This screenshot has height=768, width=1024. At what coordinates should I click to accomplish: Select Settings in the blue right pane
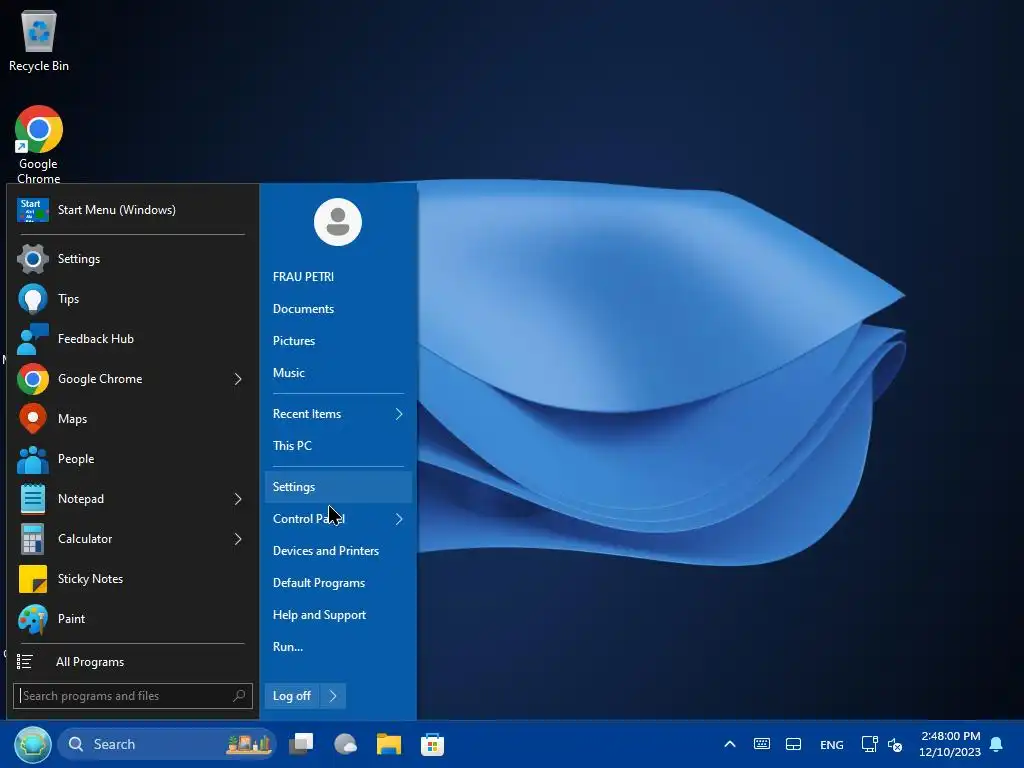point(338,487)
